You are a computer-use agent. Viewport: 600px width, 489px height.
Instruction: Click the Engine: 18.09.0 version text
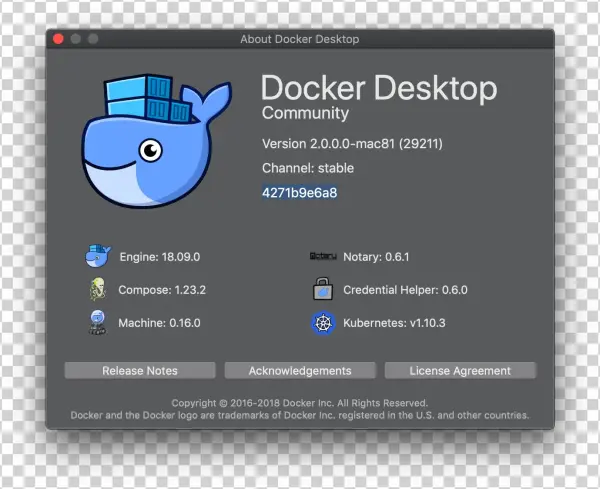160,257
